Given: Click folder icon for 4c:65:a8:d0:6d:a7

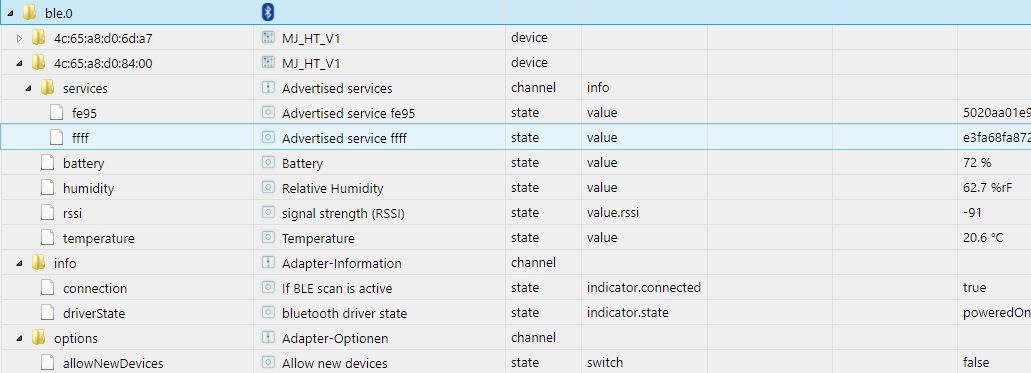Looking at the screenshot, I should pyautogui.click(x=38, y=37).
